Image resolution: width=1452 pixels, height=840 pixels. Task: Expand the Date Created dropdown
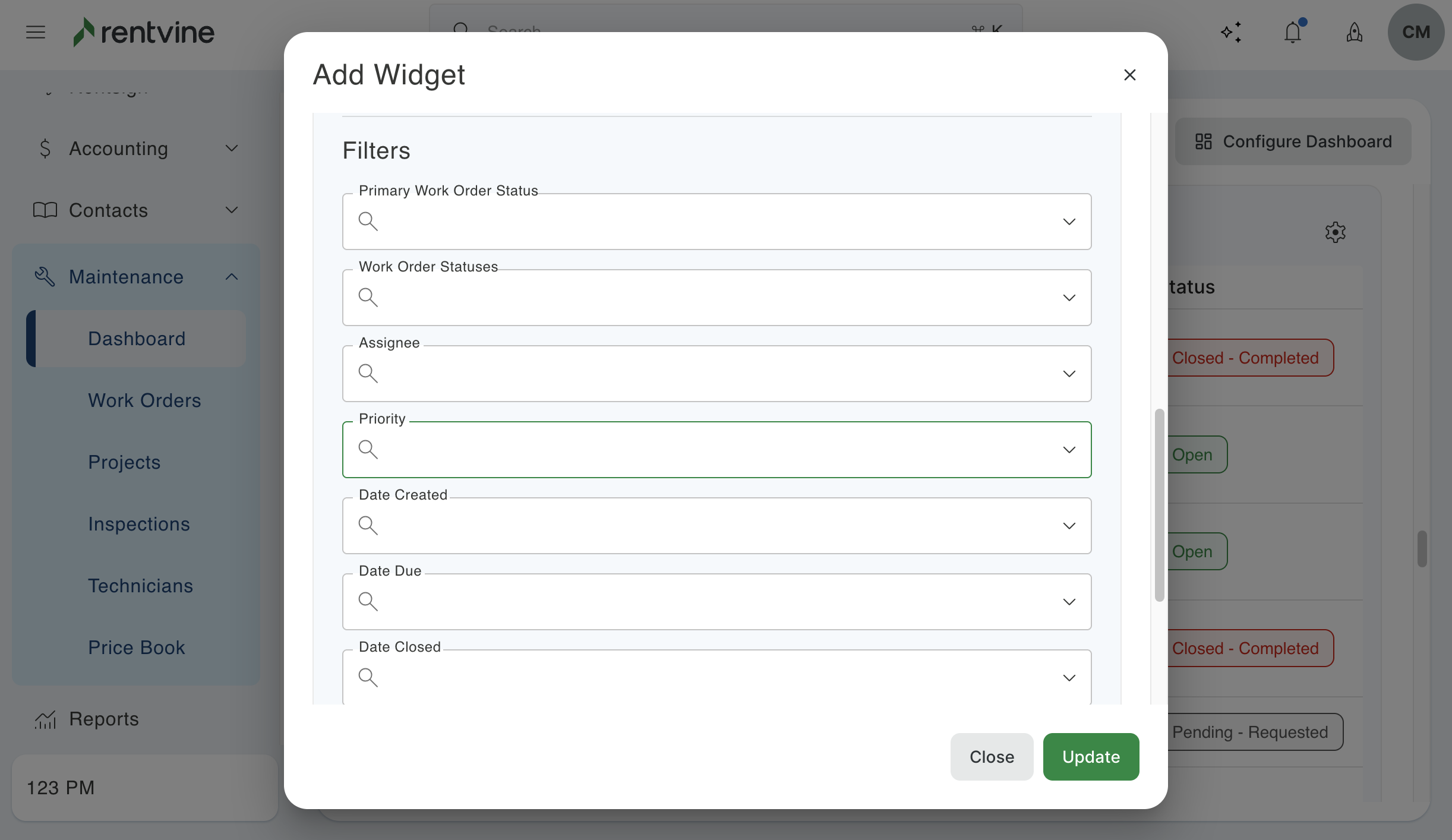coord(1069,526)
